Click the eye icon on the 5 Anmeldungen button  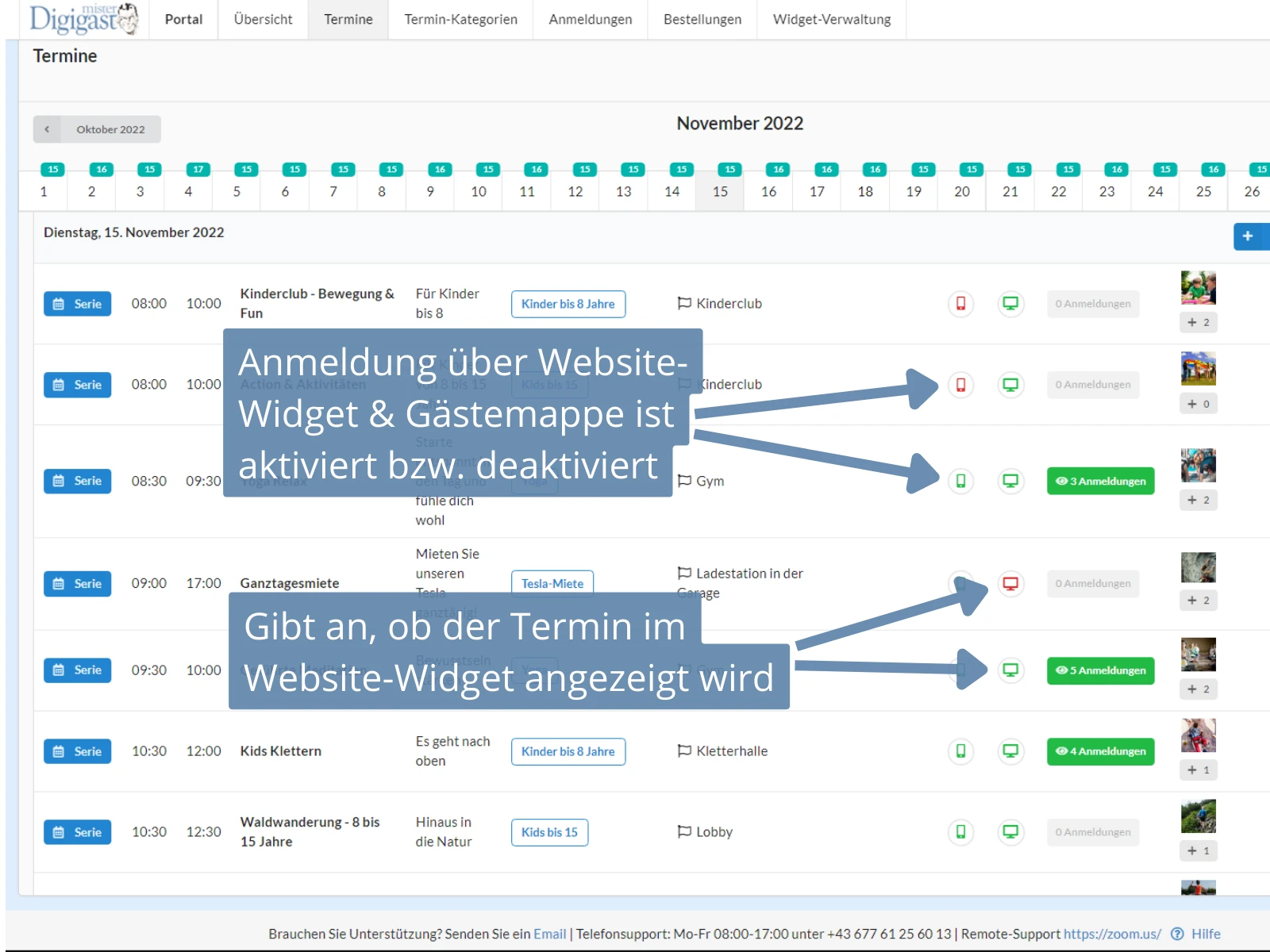[x=1061, y=671]
